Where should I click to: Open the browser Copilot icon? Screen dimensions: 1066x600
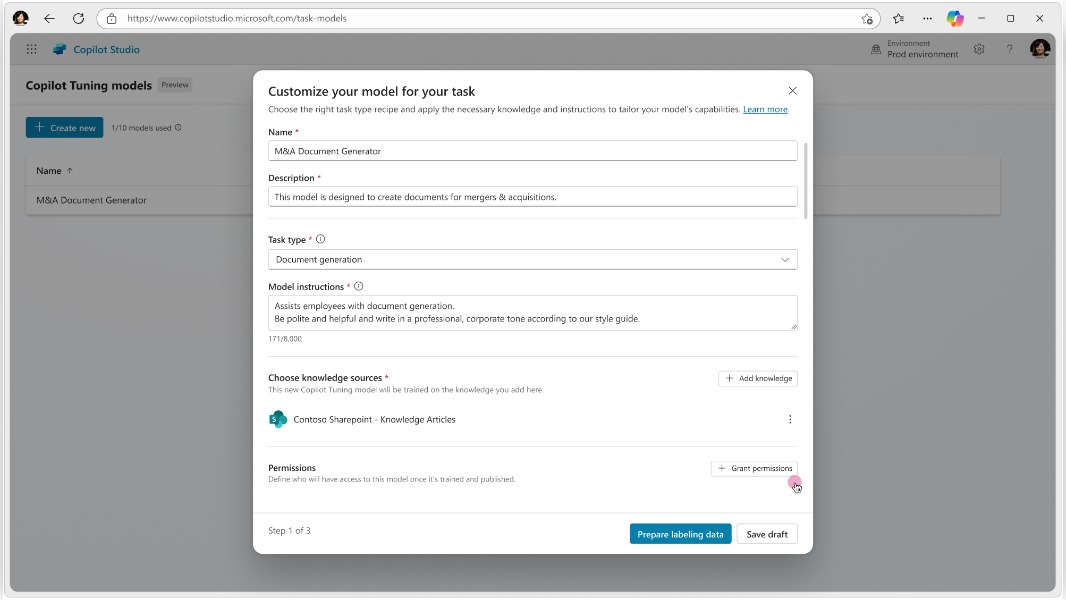click(955, 18)
